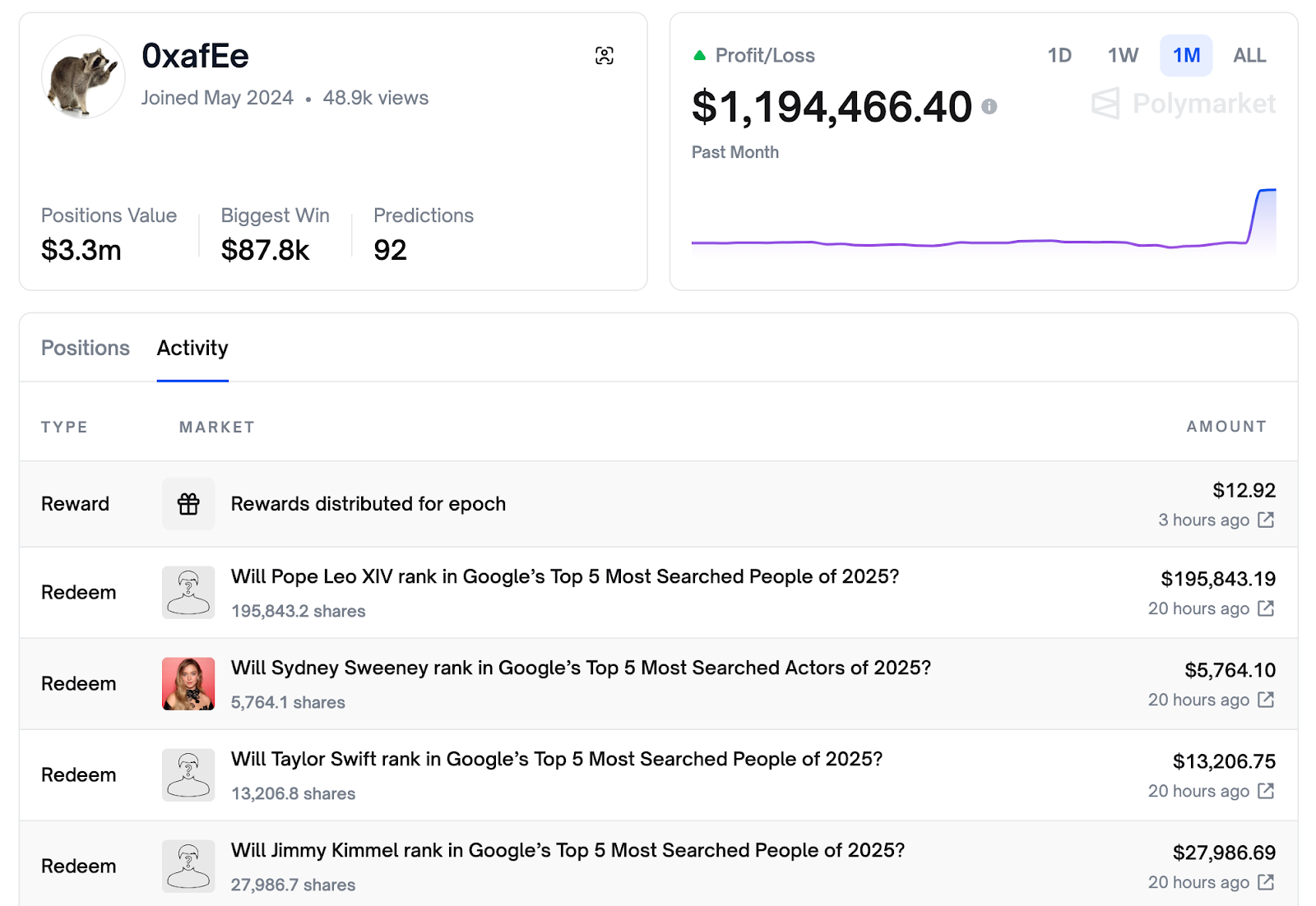
Task: Open external link for Rewards epoch transaction
Action: 1266,520
